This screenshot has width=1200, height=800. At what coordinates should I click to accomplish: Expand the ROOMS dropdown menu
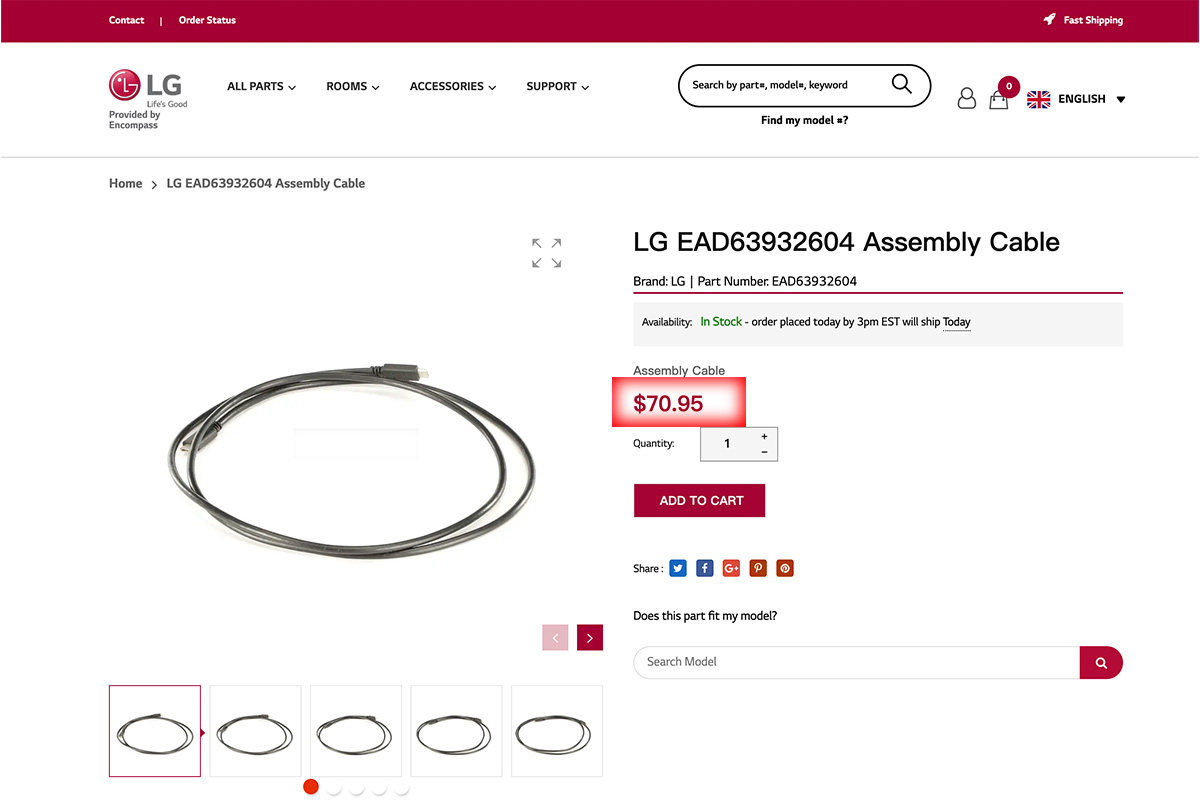[x=353, y=86]
